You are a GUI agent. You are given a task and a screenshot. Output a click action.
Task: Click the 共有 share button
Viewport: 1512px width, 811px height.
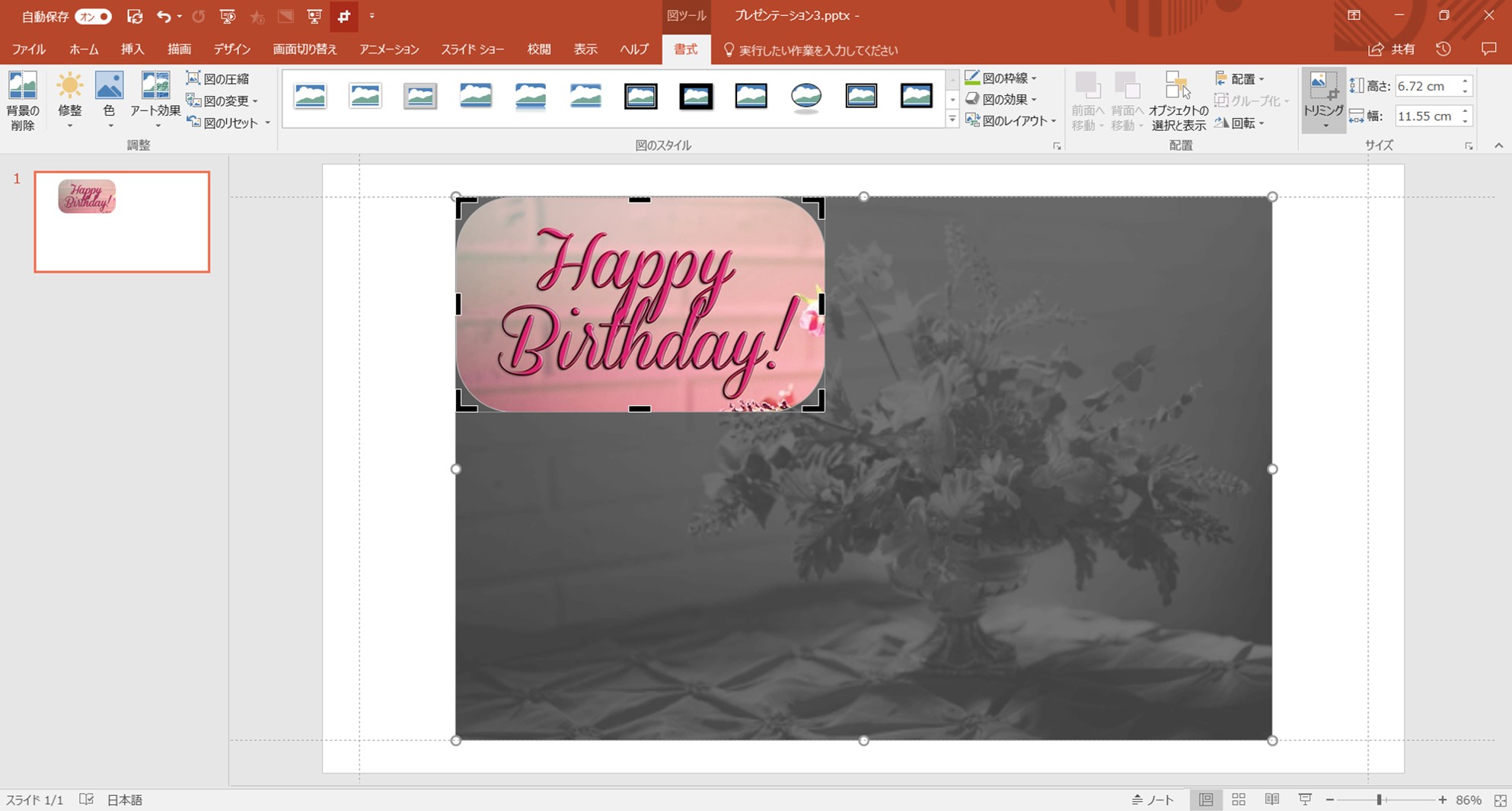1392,49
